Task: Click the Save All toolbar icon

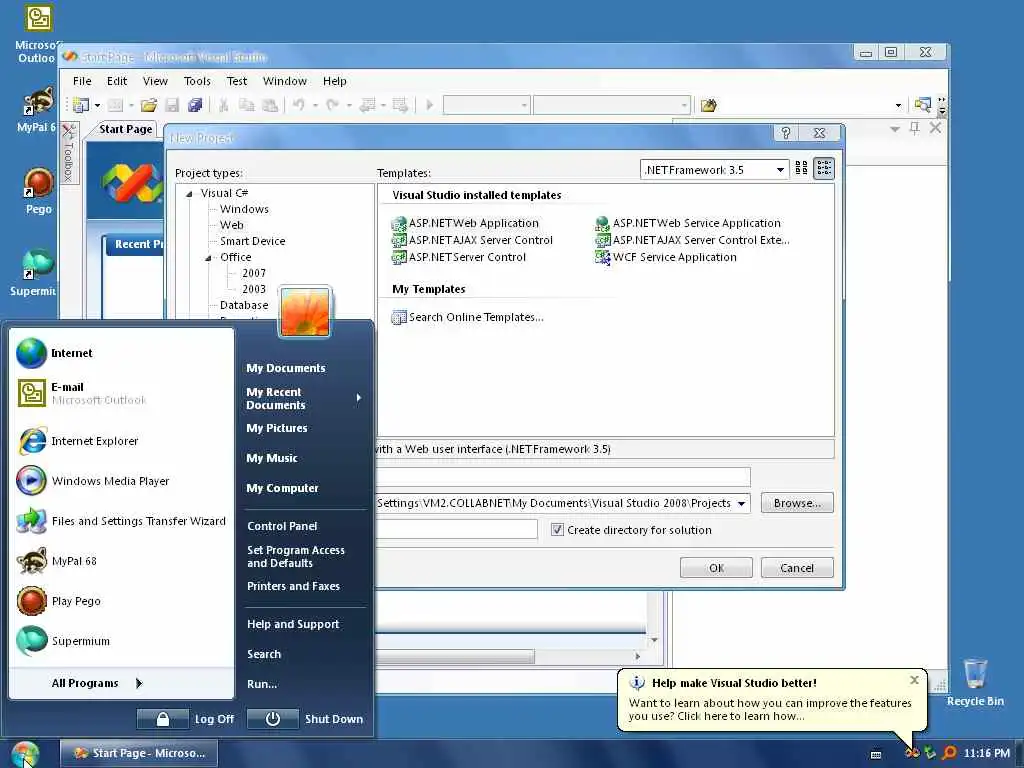Action: 195,104
